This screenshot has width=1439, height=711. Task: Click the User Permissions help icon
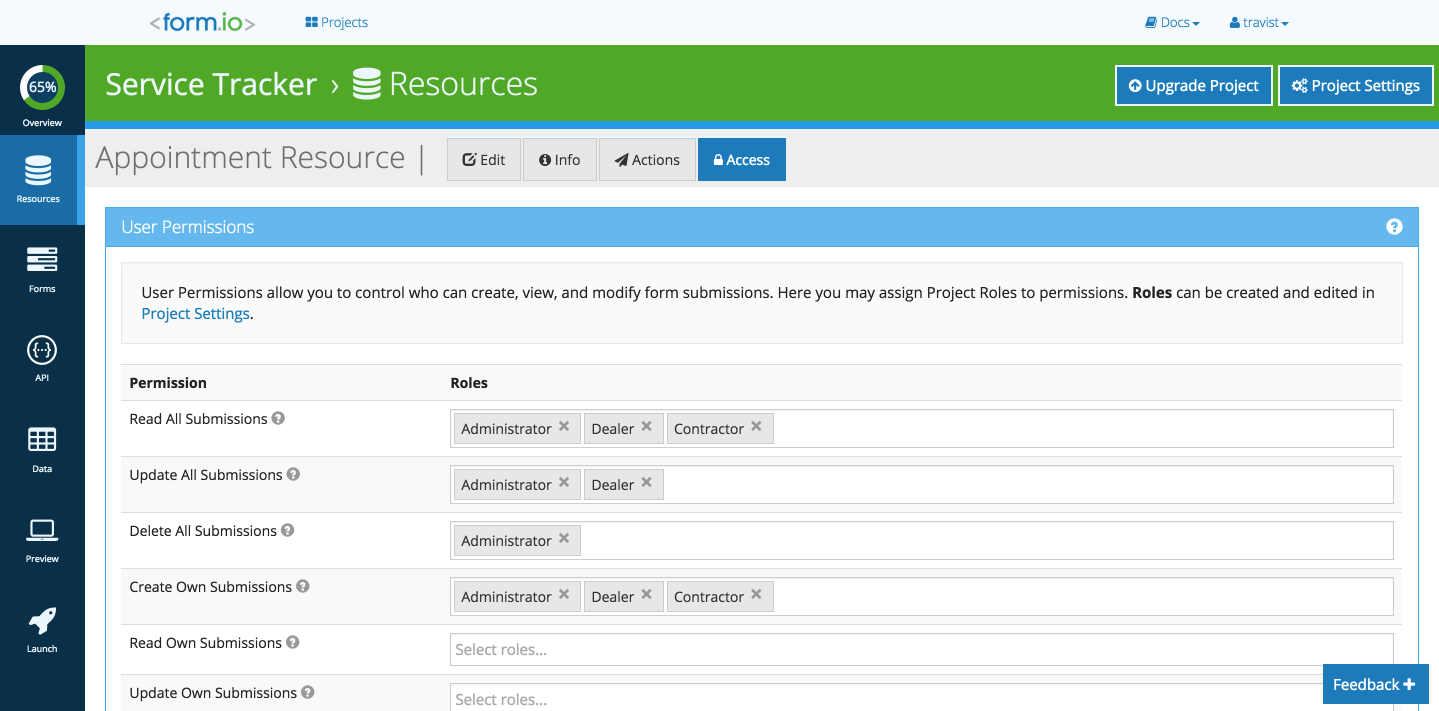click(1394, 227)
